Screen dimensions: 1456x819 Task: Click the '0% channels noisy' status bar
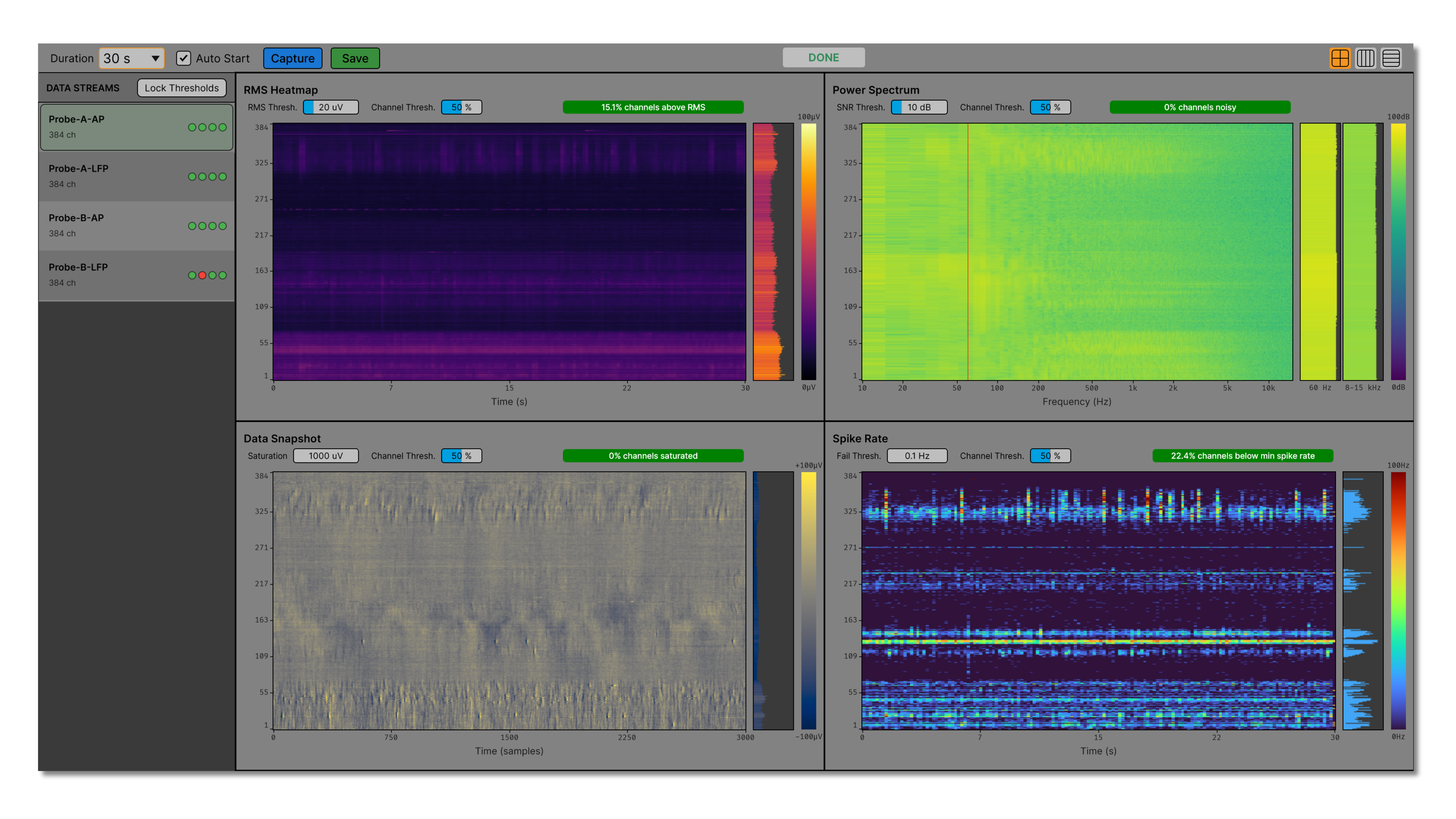tap(1200, 108)
